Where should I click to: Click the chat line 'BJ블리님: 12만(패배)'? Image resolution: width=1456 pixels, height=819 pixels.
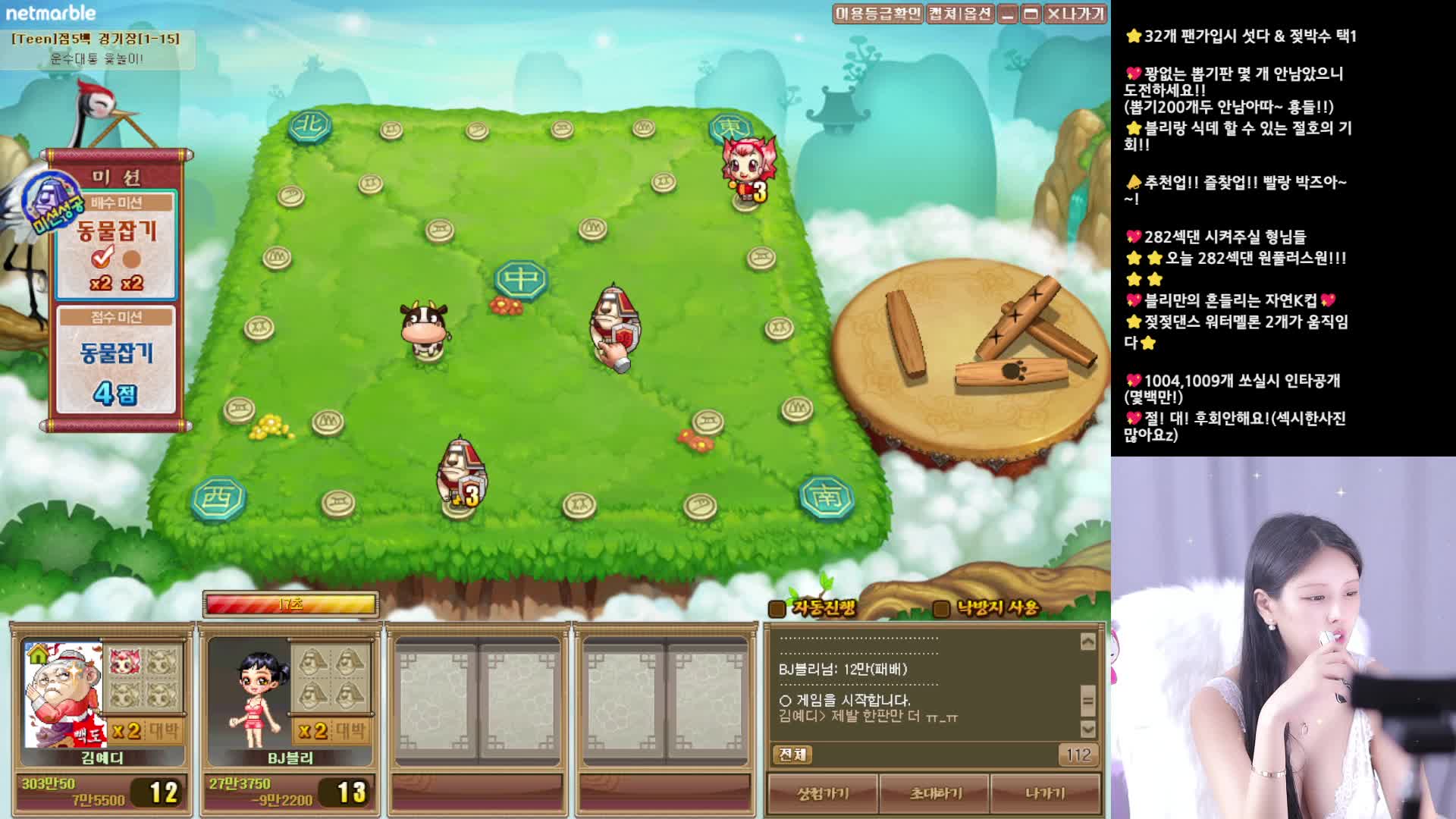coord(843,669)
